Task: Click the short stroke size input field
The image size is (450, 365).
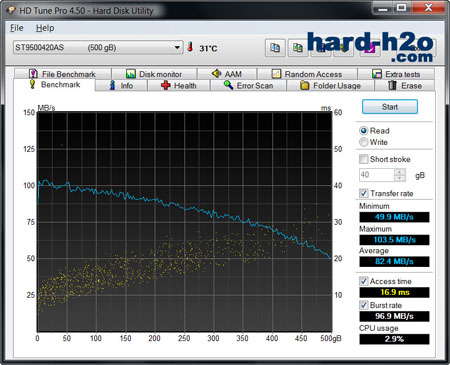Action: (377, 175)
